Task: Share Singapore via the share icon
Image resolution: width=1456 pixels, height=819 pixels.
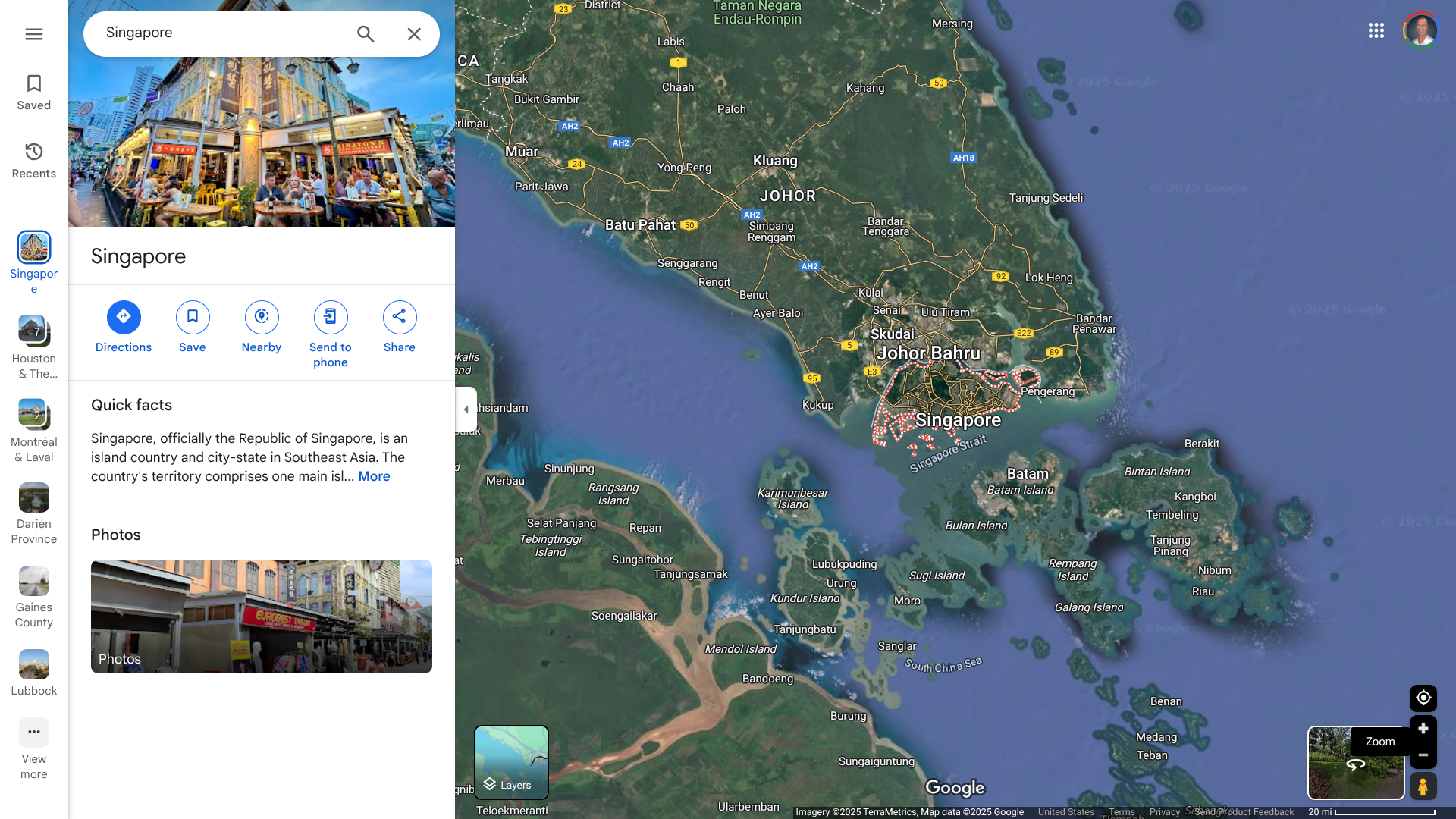Action: click(400, 317)
